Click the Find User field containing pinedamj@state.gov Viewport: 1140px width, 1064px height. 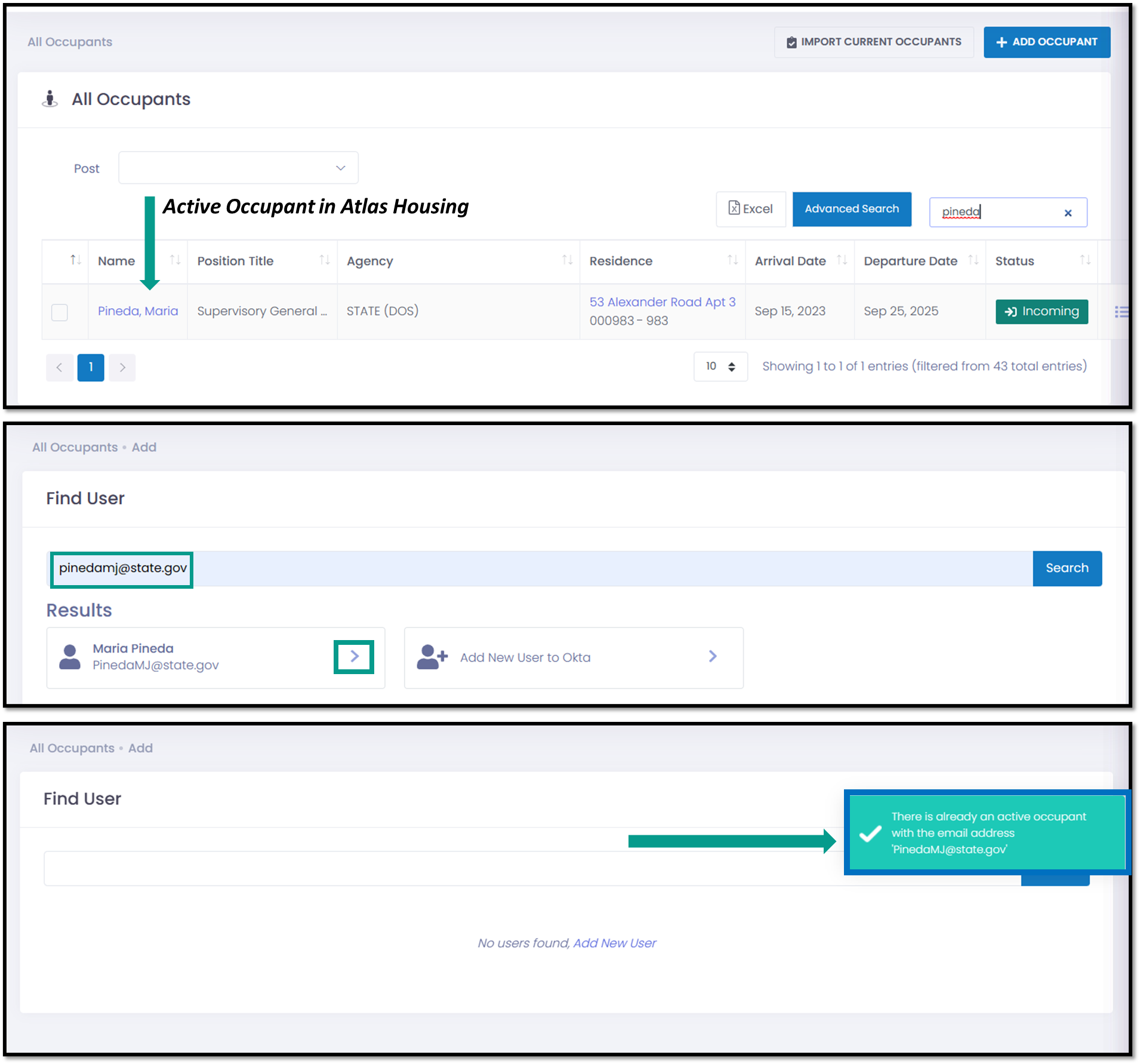[x=540, y=568]
